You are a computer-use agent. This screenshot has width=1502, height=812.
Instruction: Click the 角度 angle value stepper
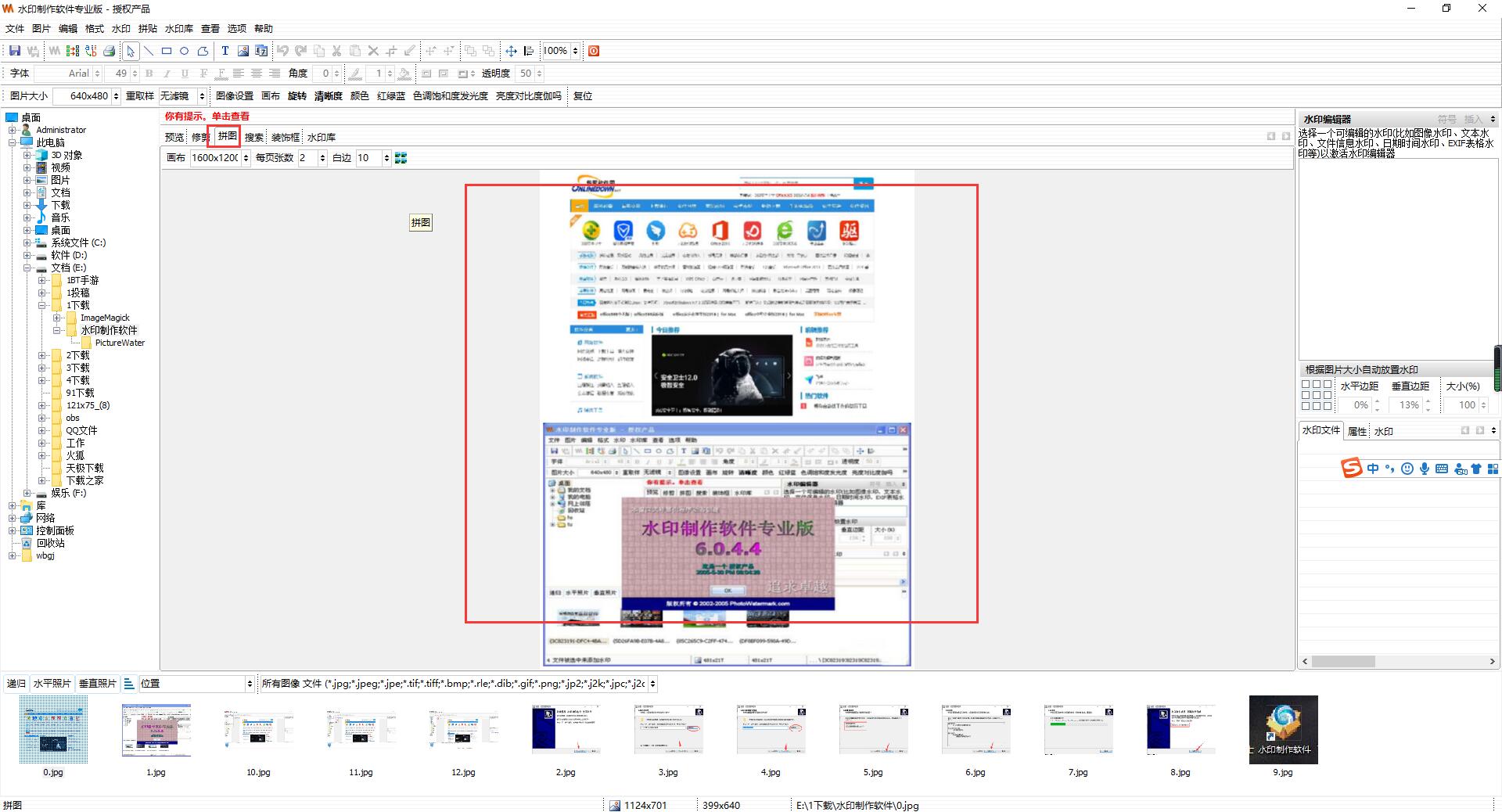point(336,74)
